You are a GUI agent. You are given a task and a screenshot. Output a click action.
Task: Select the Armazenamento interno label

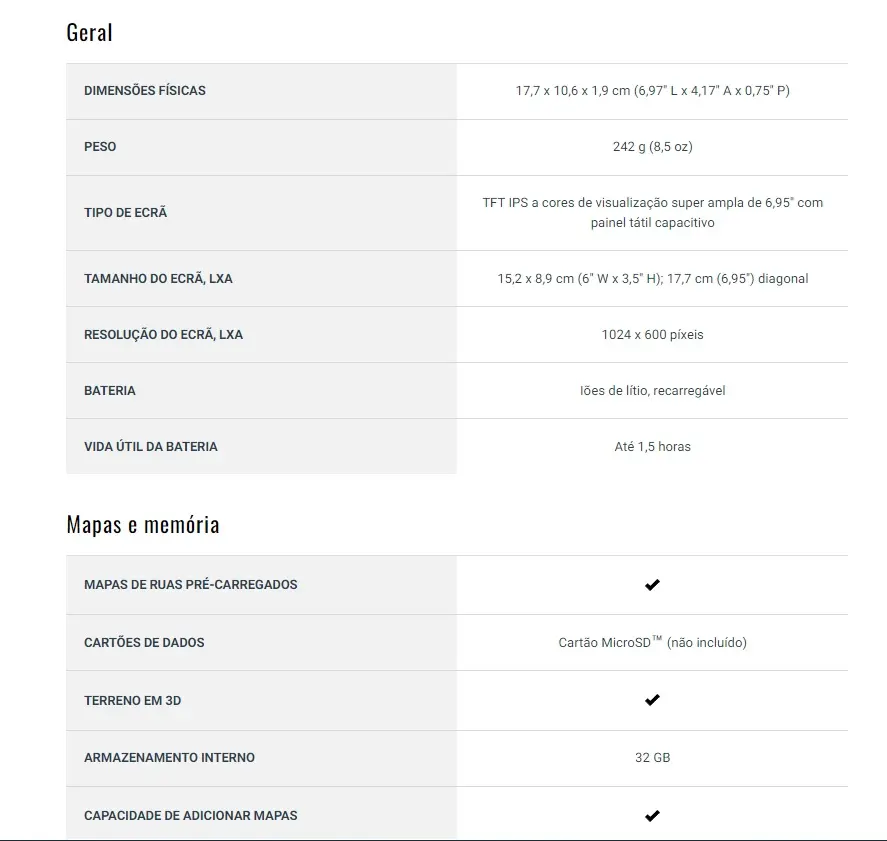(x=169, y=757)
